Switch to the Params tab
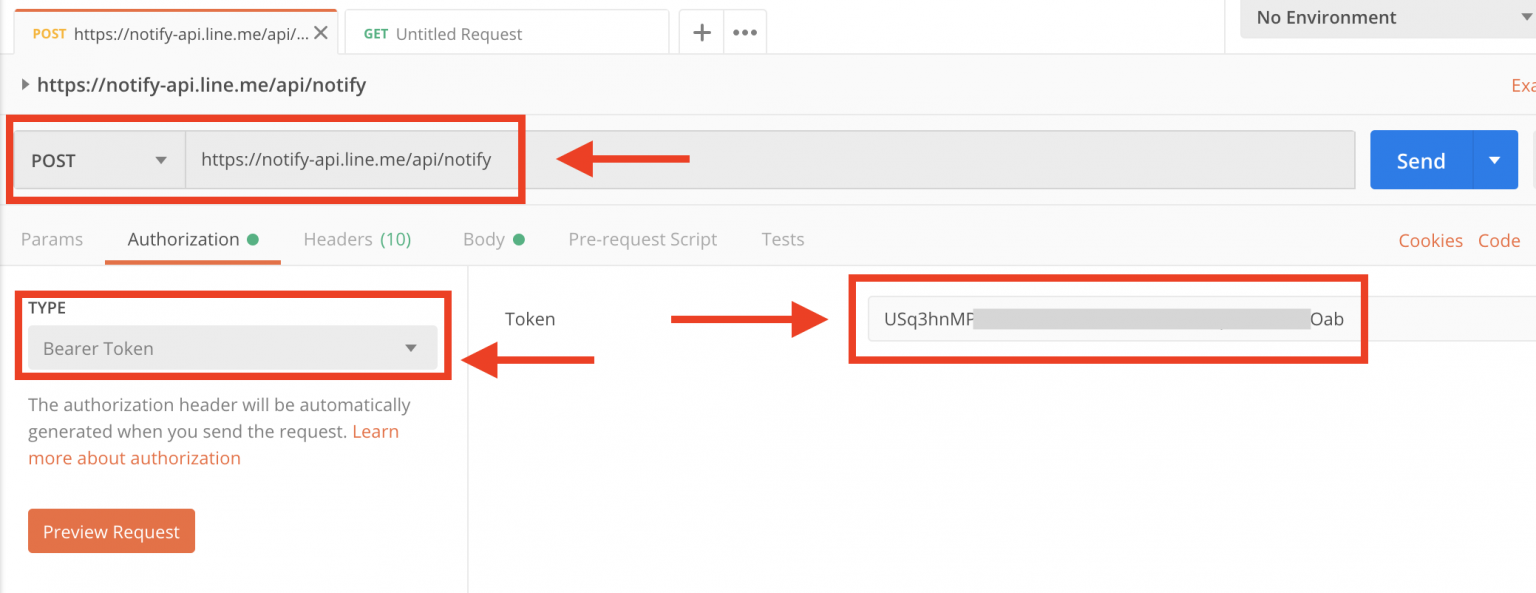Screen dimensions: 1536x593 [51, 239]
